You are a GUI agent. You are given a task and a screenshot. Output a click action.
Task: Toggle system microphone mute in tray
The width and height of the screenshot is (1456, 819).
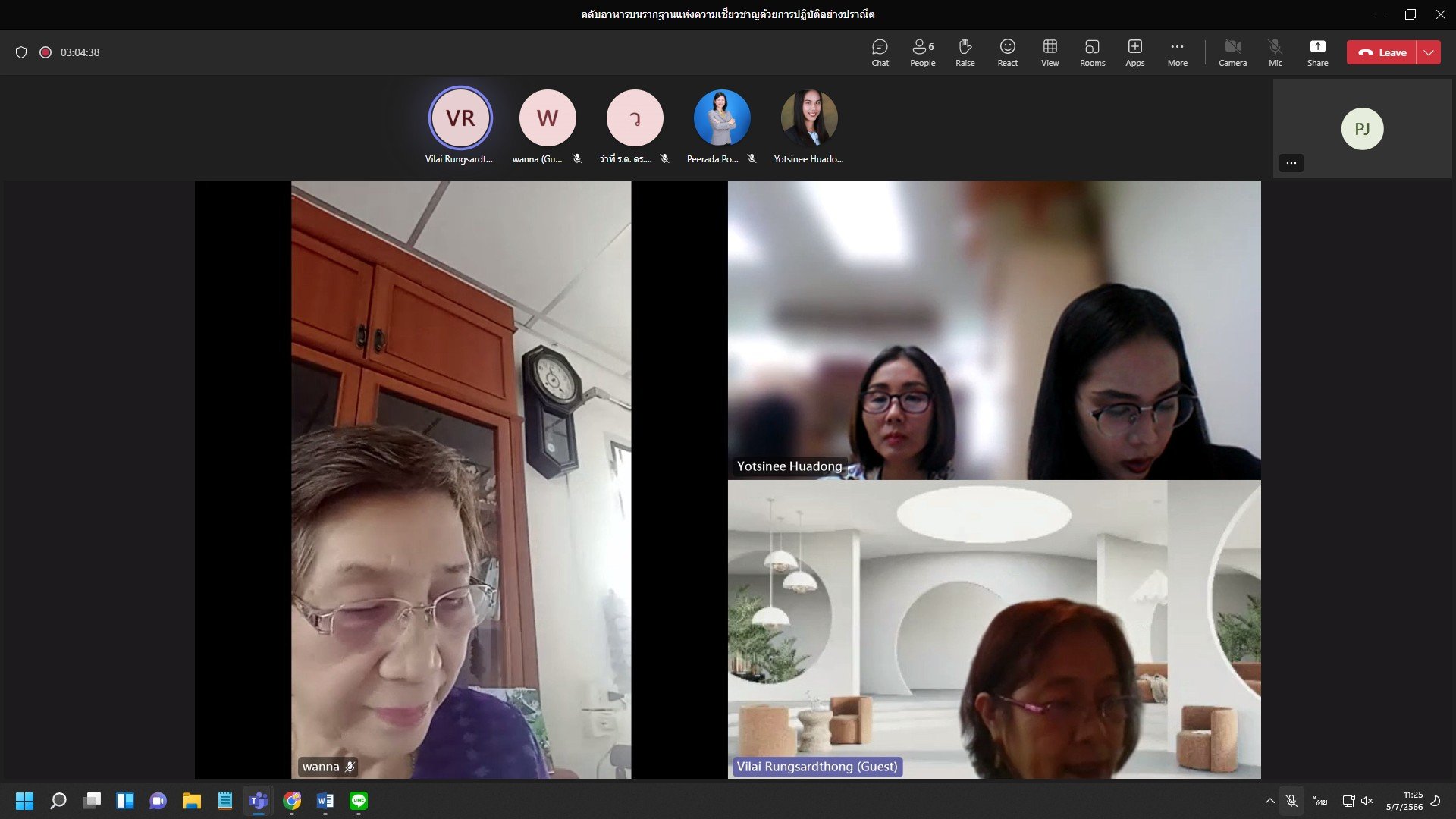pos(1291,801)
